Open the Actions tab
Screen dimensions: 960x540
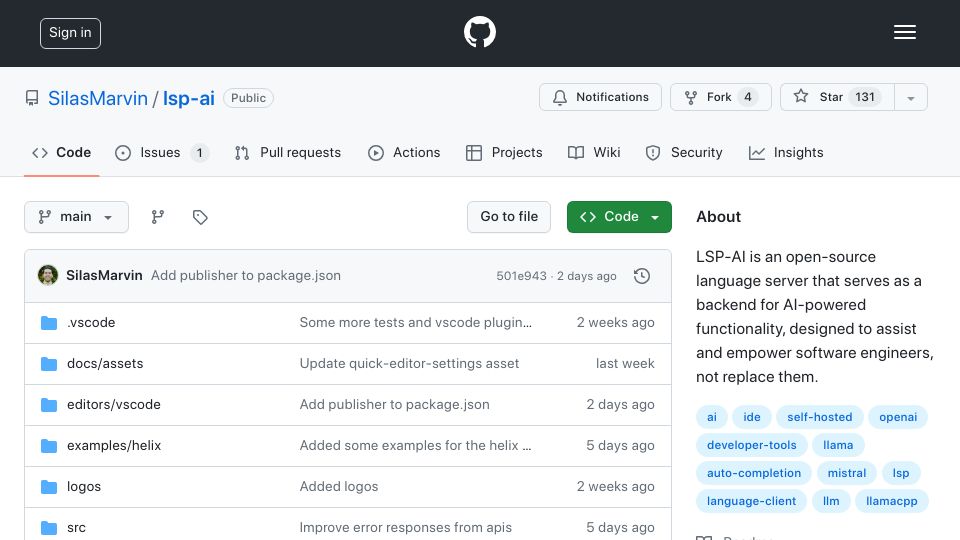pos(403,152)
